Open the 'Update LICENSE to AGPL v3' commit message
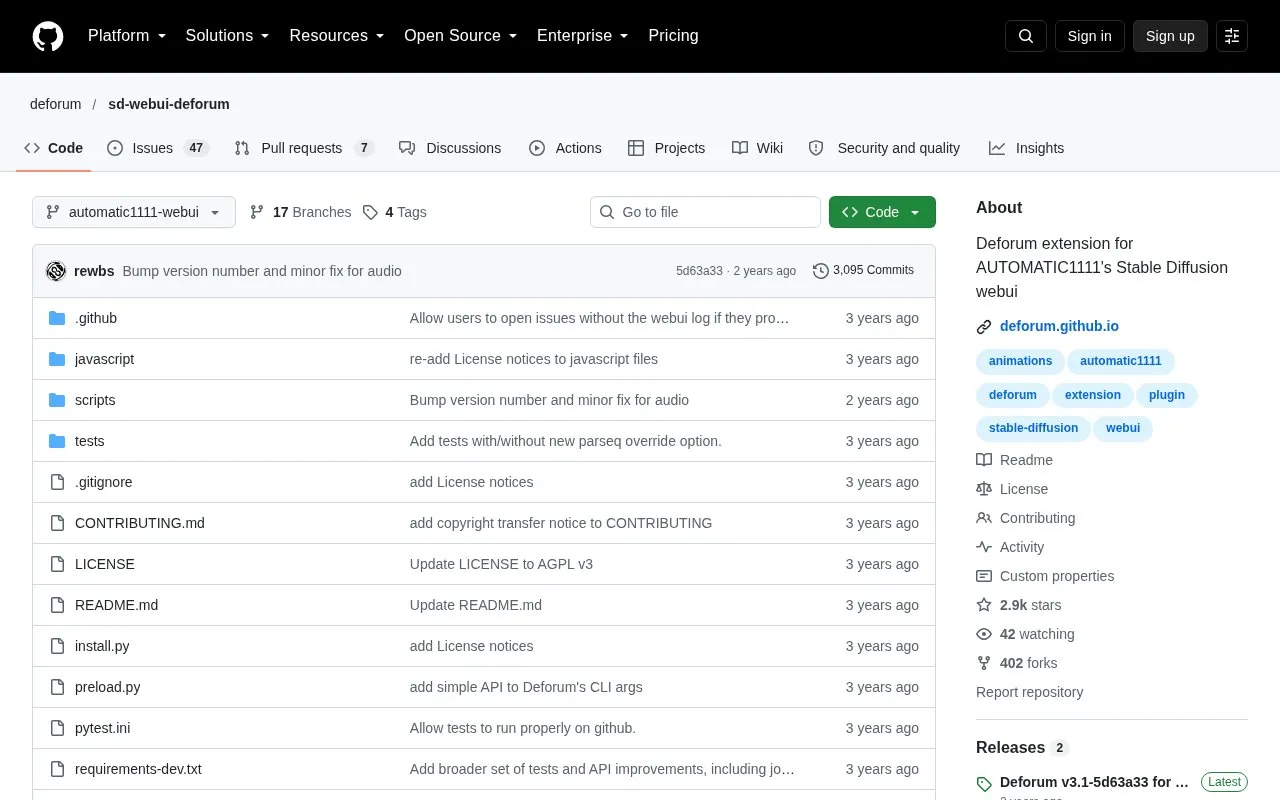Screen dimensions: 1280x800 coord(501,564)
